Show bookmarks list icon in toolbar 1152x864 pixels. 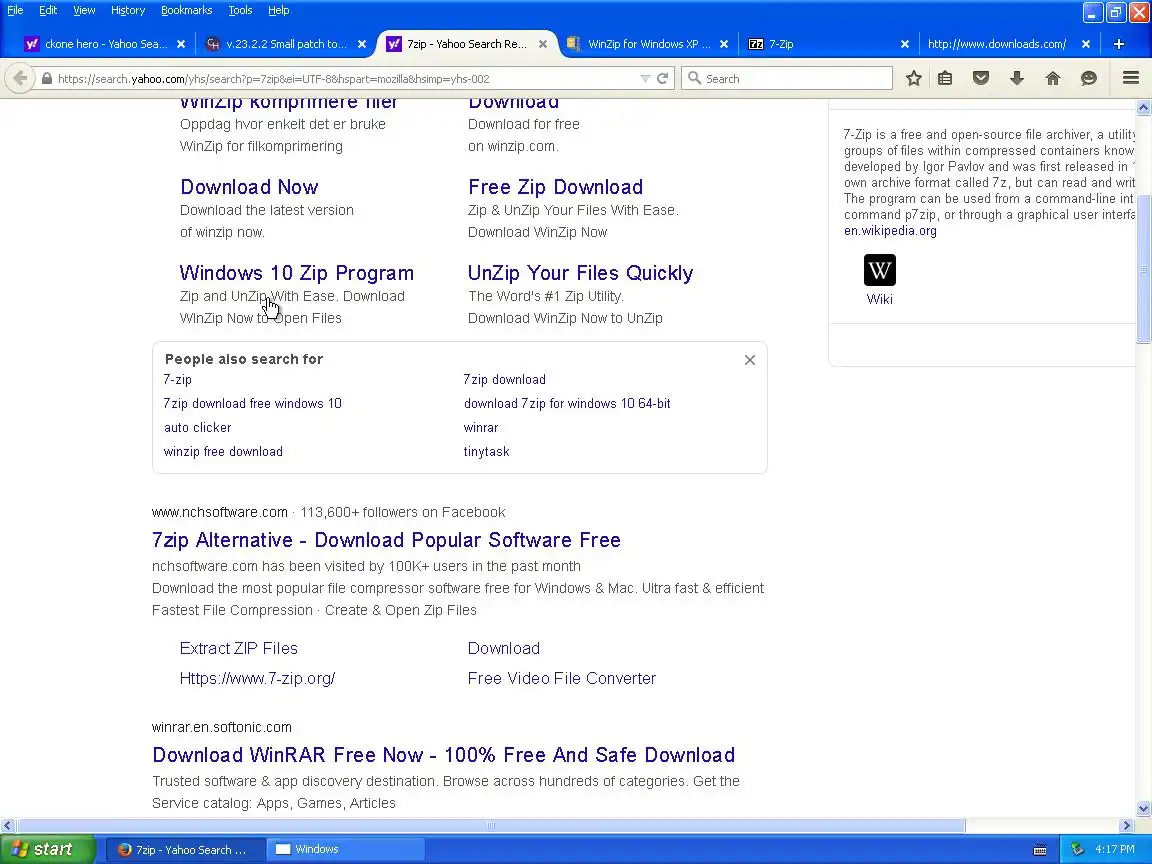945,78
